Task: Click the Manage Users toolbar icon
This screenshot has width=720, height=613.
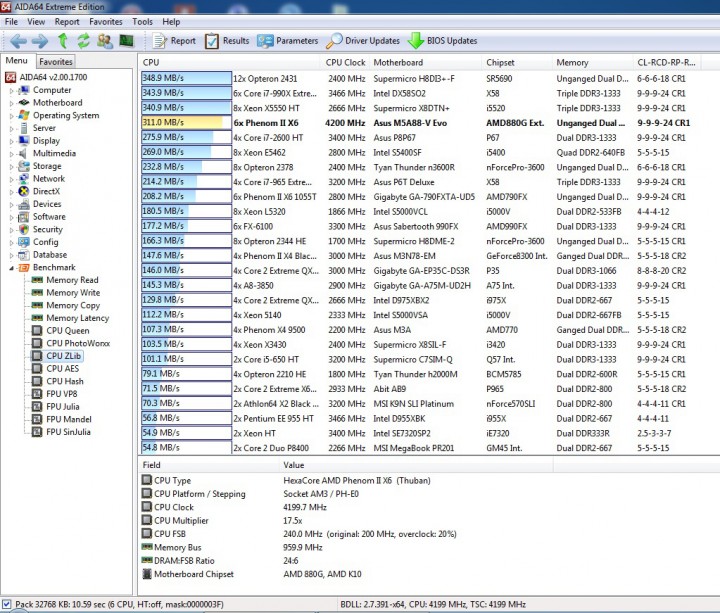Action: (x=105, y=41)
